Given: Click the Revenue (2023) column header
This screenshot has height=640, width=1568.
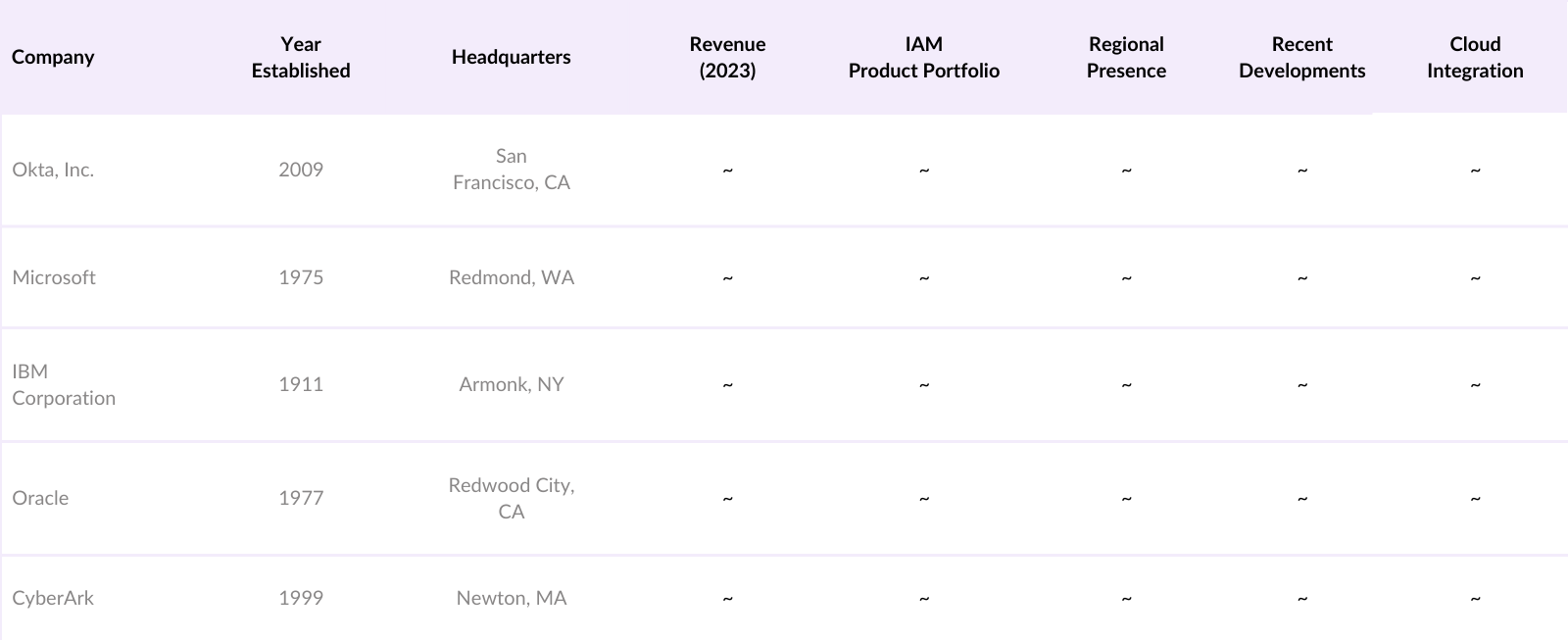Looking at the screenshot, I should pyautogui.click(x=727, y=57).
